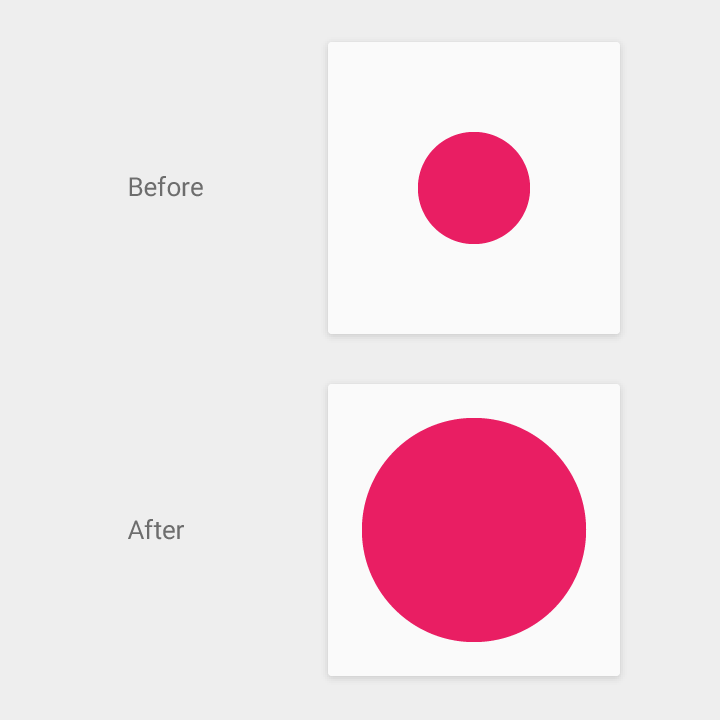The height and width of the screenshot is (720, 720).
Task: Click the center of the small pink circle
Action: 474,188
